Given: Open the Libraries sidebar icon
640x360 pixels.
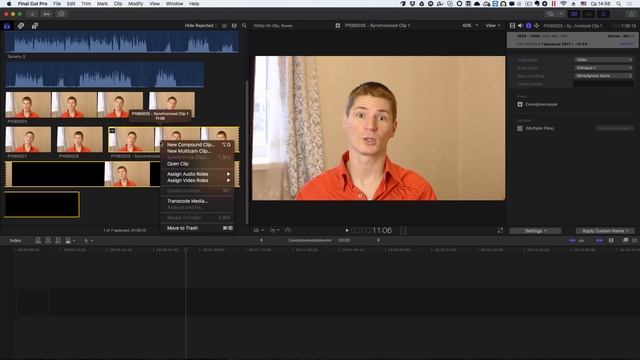Looking at the screenshot, I should [x=7, y=26].
